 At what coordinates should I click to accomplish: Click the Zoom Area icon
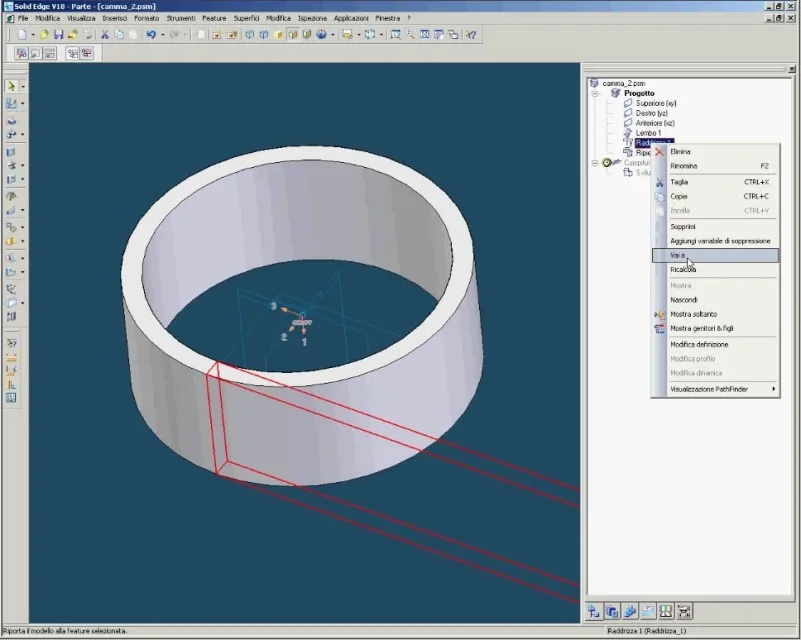pyautogui.click(x=395, y=35)
